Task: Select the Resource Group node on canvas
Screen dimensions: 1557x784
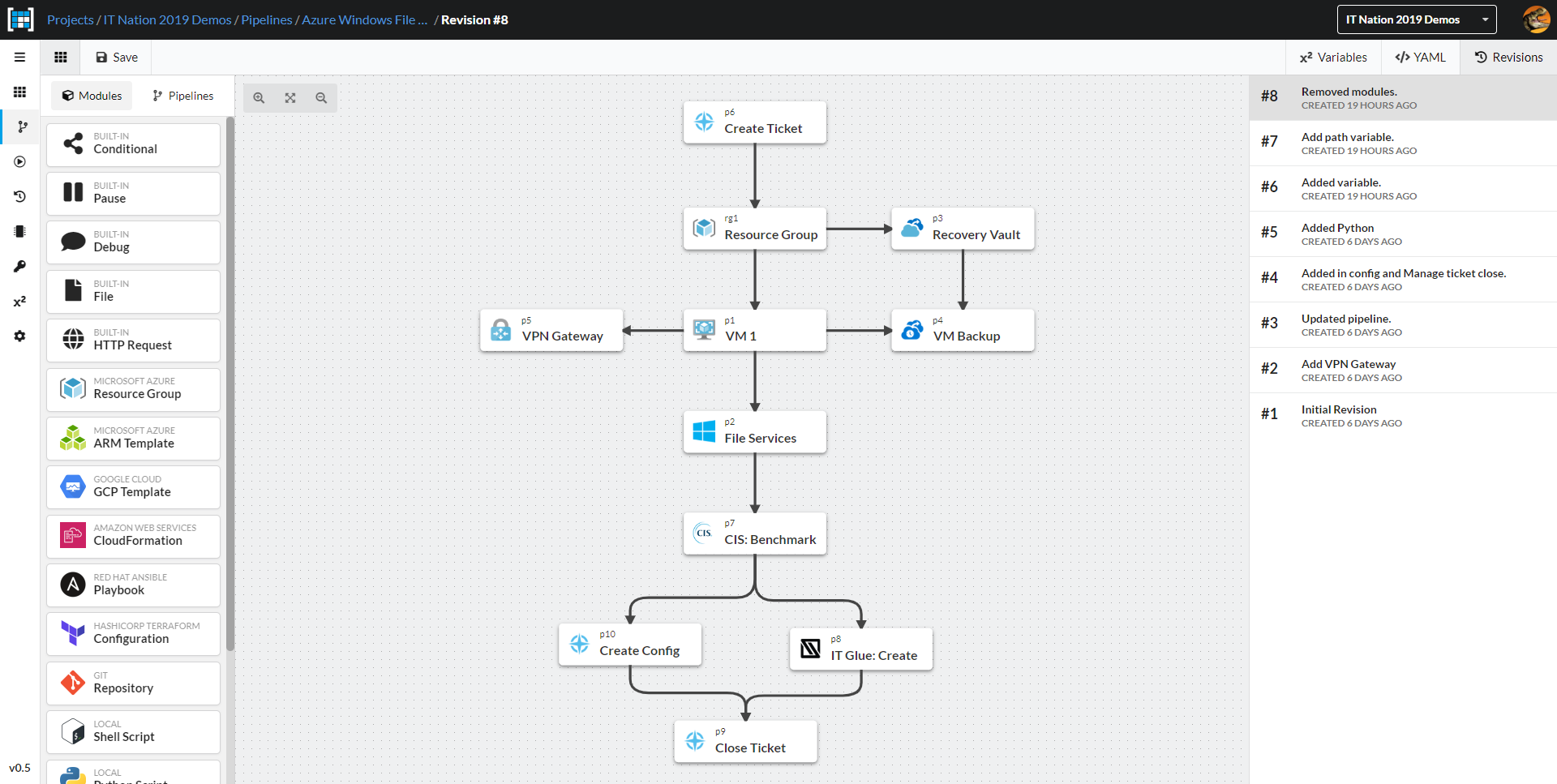Action: click(755, 229)
